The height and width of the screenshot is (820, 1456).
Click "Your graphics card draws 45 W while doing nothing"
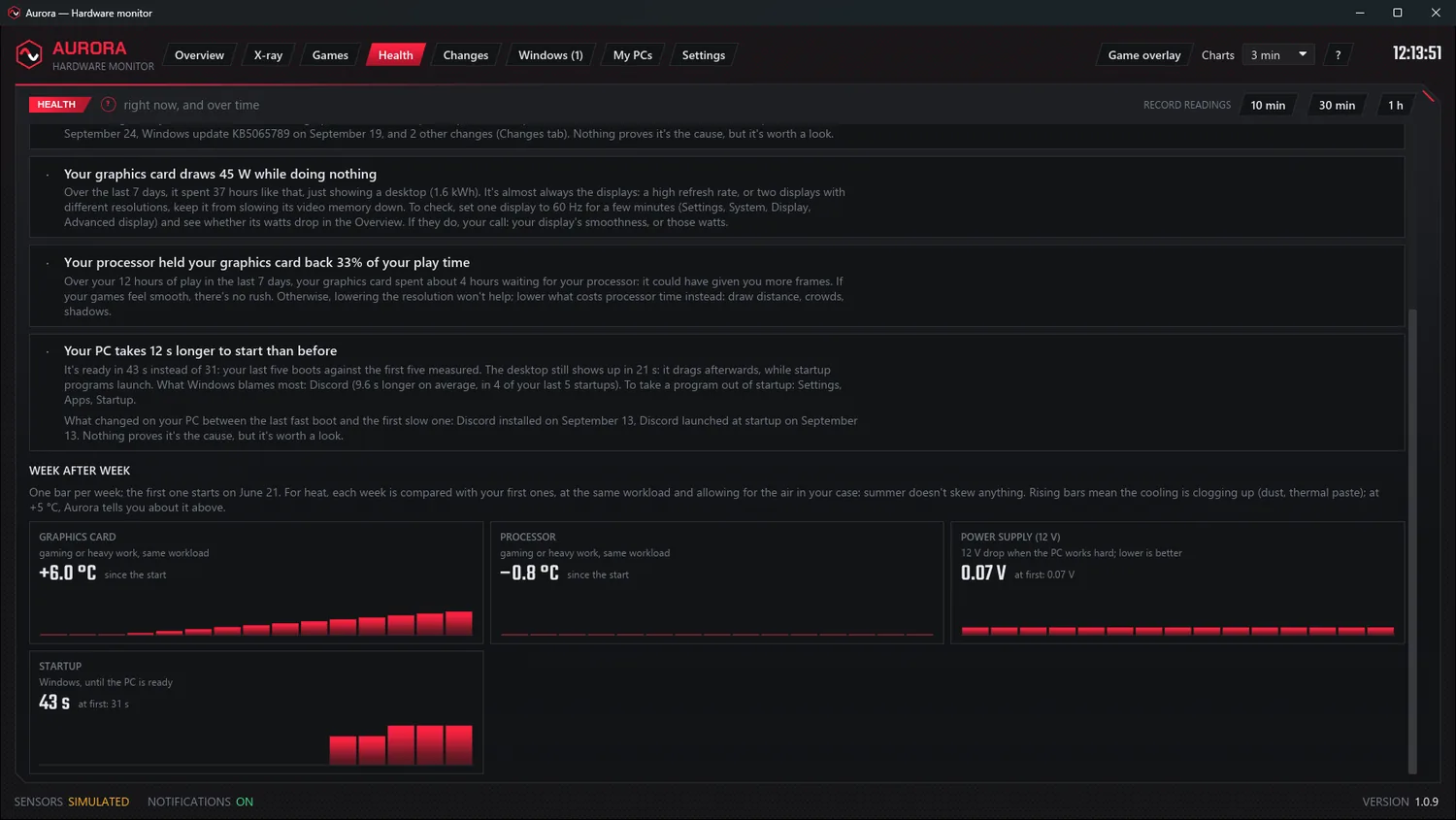coord(220,174)
